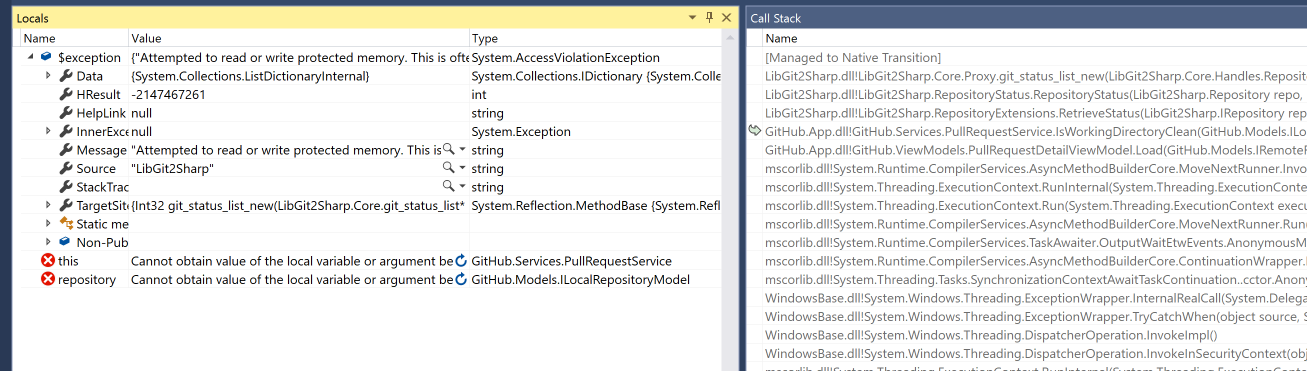Viewport: 1307px width, 371px height.
Task: Select the DispatcherOperation.InvokeInSecurityContext frame
Action: [1035, 353]
